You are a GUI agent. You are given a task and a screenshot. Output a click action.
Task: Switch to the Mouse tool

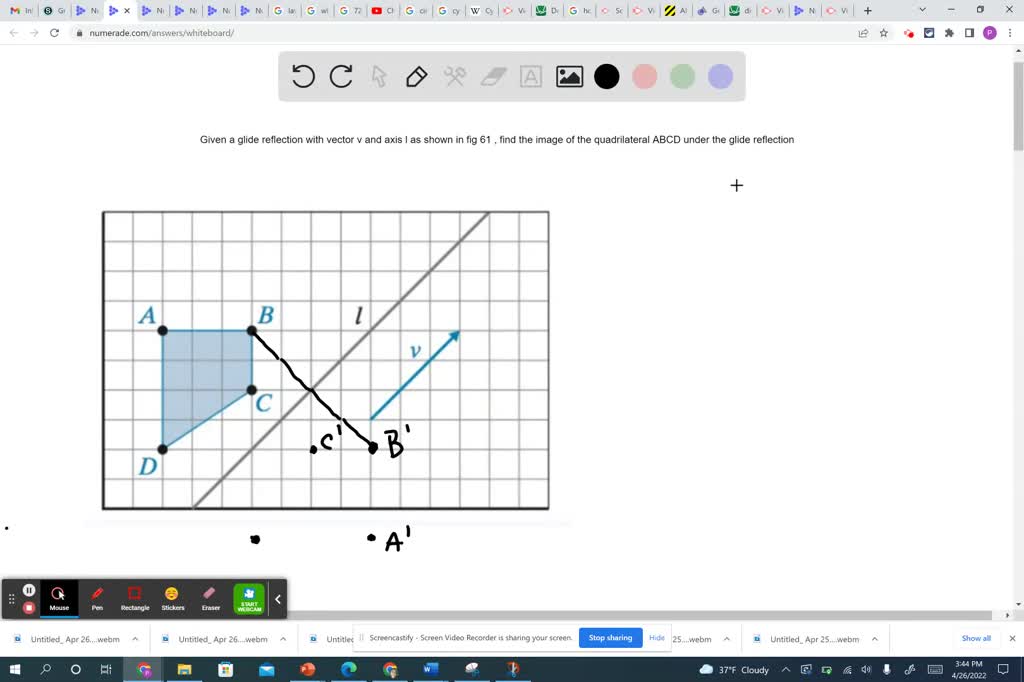(x=59, y=595)
